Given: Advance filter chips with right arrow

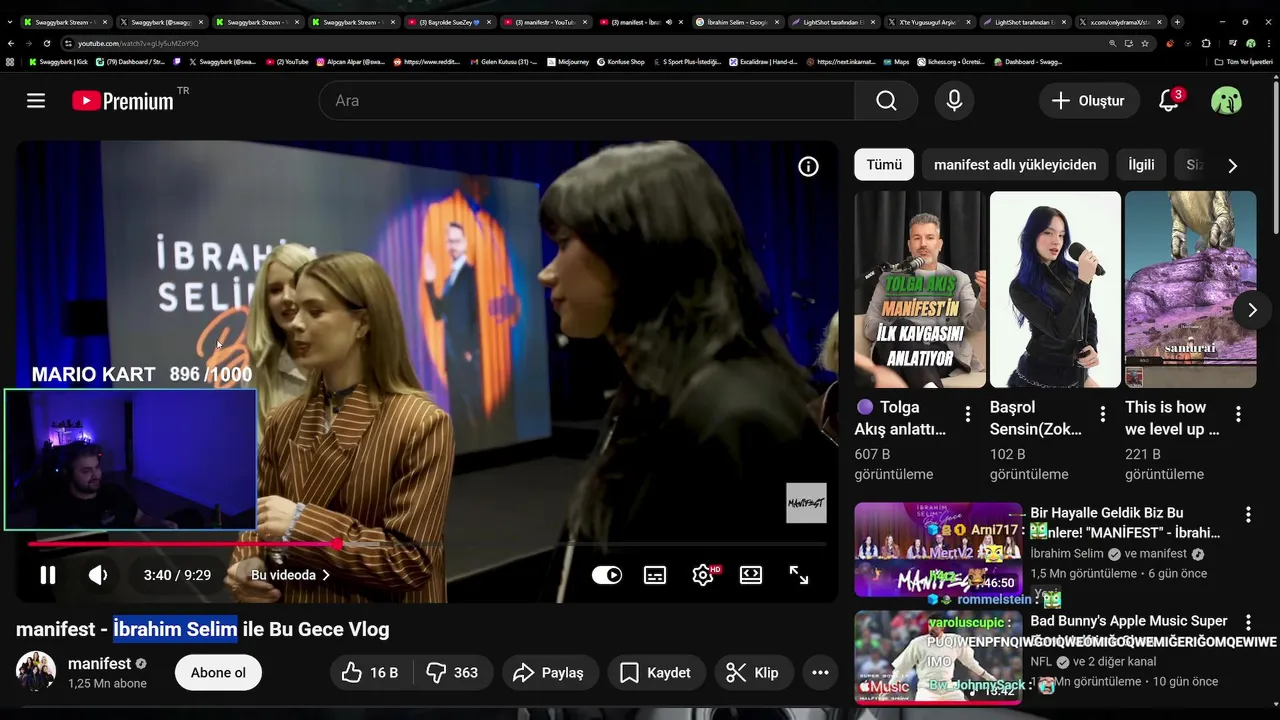Looking at the screenshot, I should click(1232, 166).
